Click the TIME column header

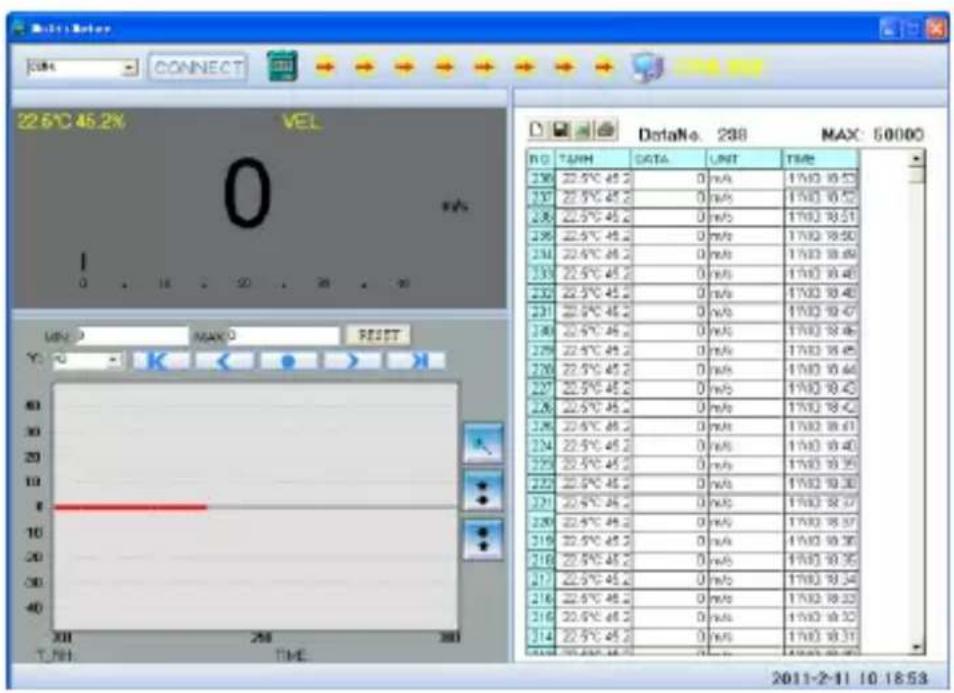tap(820, 159)
